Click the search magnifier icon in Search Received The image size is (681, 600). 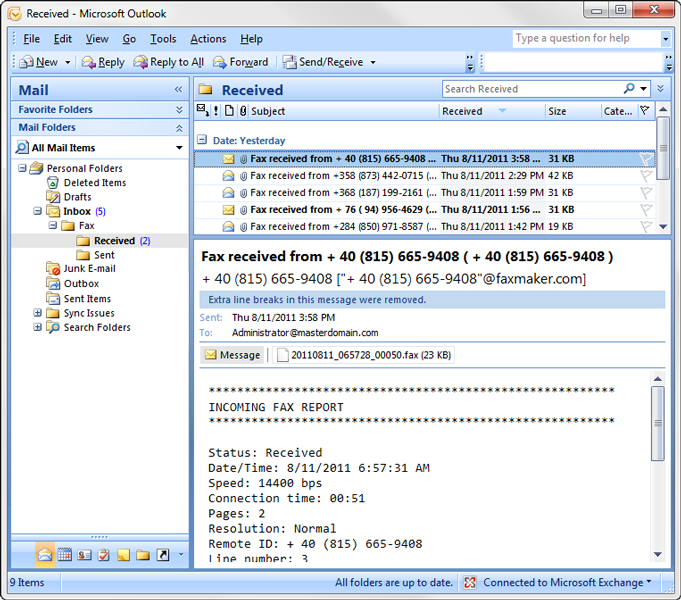(629, 89)
